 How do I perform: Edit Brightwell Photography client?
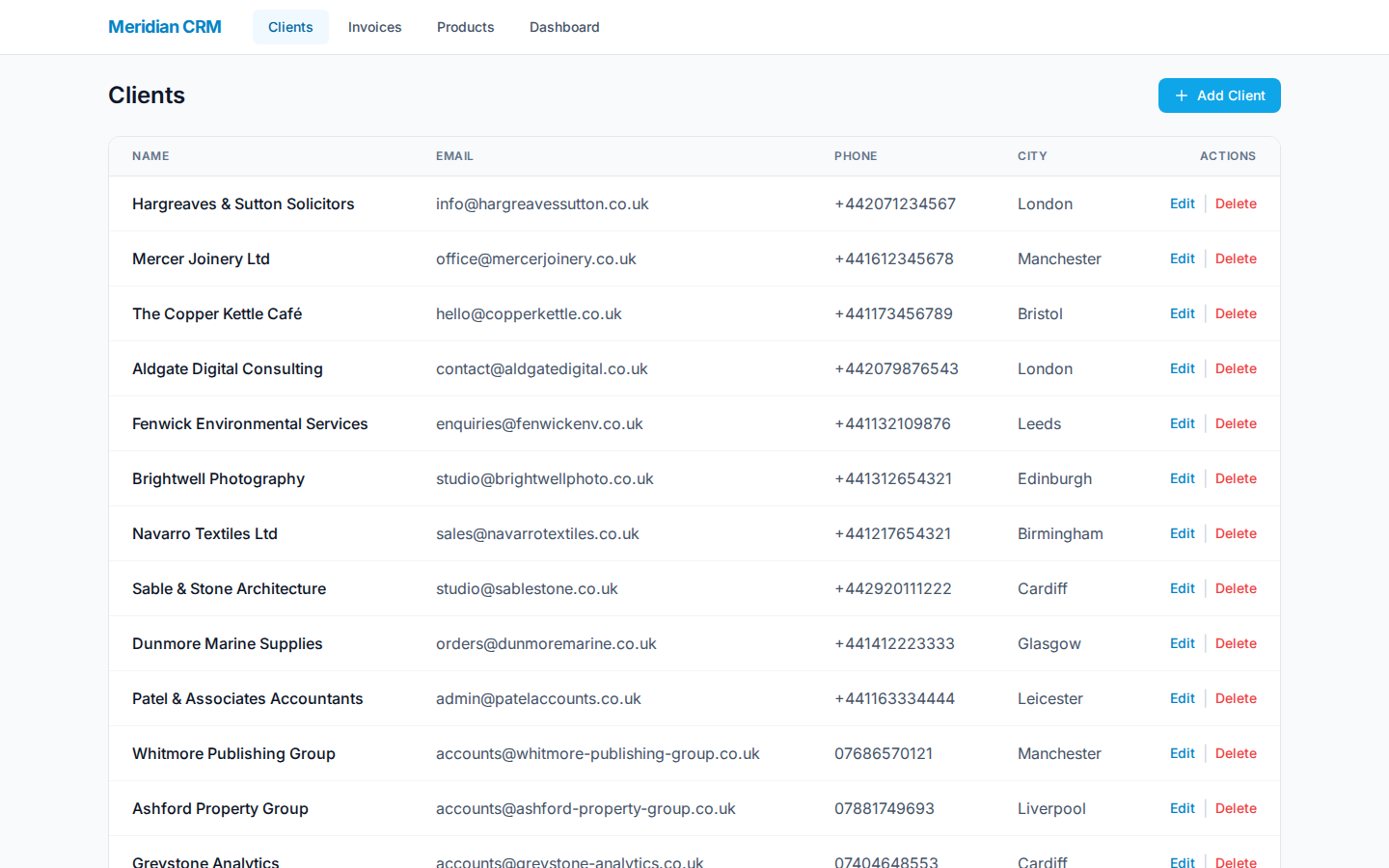(x=1182, y=478)
